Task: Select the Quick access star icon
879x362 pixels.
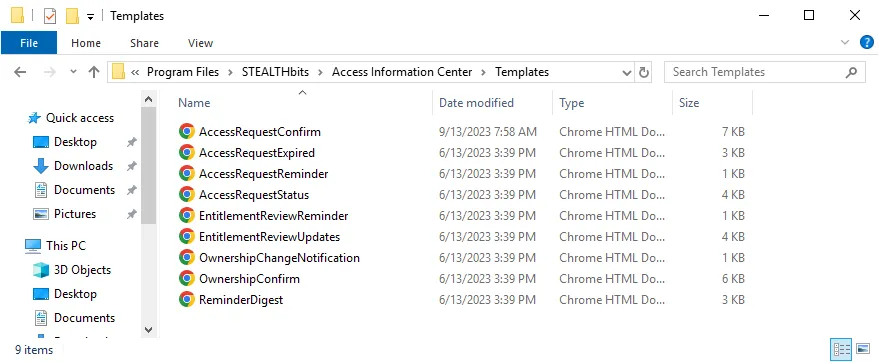Action: [x=34, y=118]
